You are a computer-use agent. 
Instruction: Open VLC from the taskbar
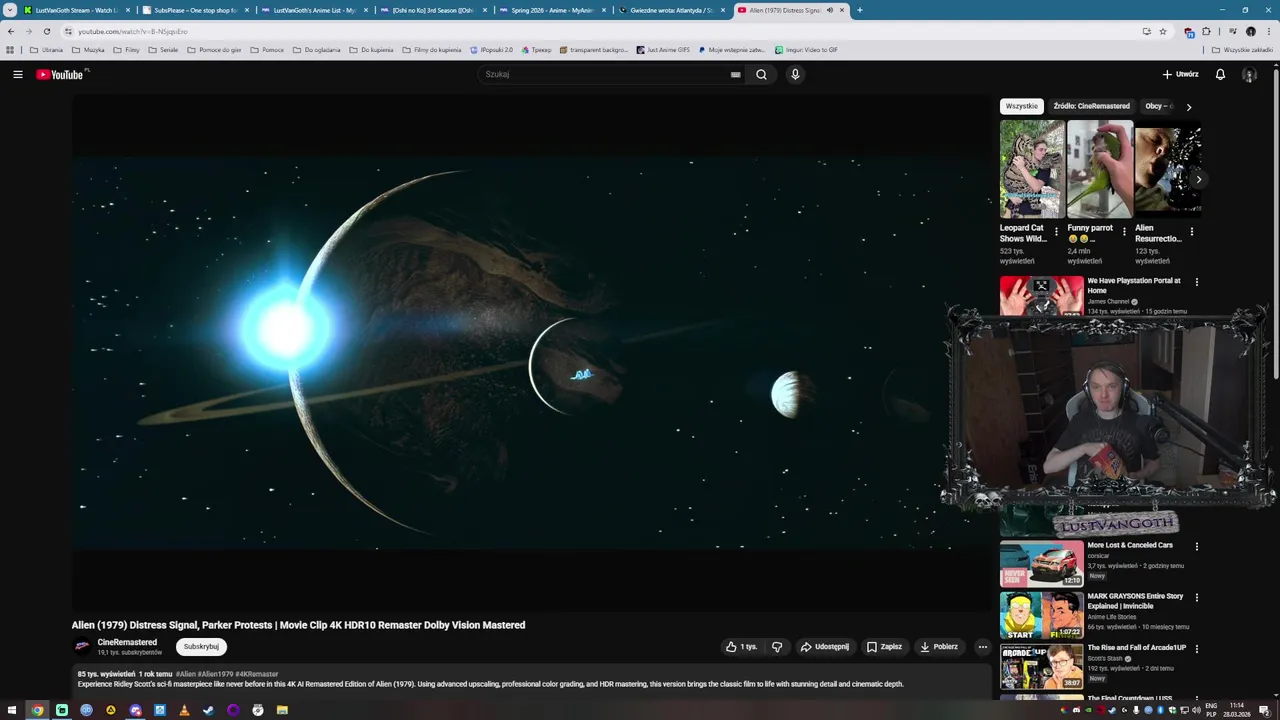[184, 710]
